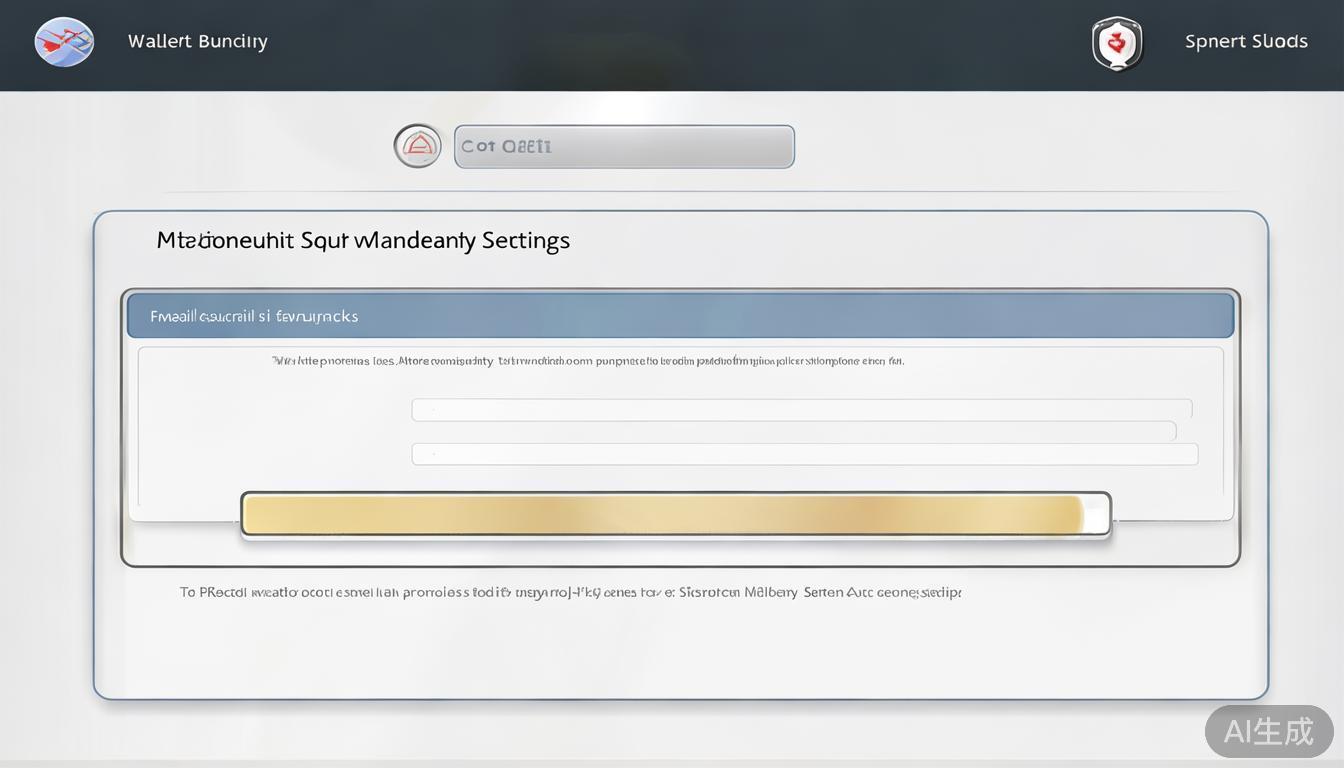
Task: Click the oval airplane logo in header
Action: coord(64,42)
